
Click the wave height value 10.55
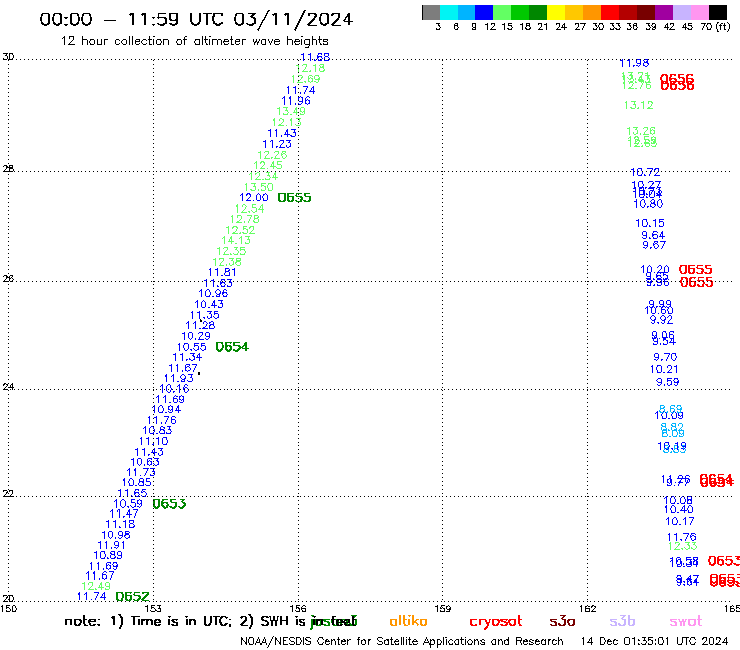[x=192, y=347]
